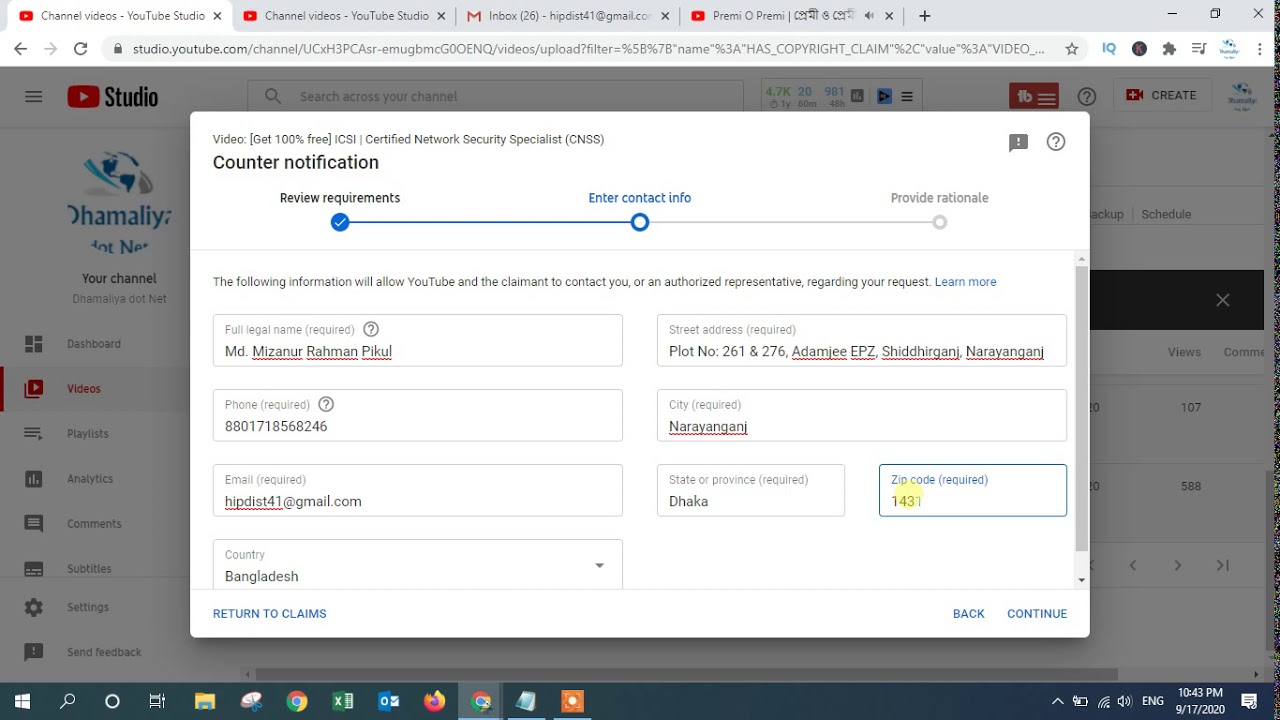Go to YouTube Studio home via logo

coord(113,96)
